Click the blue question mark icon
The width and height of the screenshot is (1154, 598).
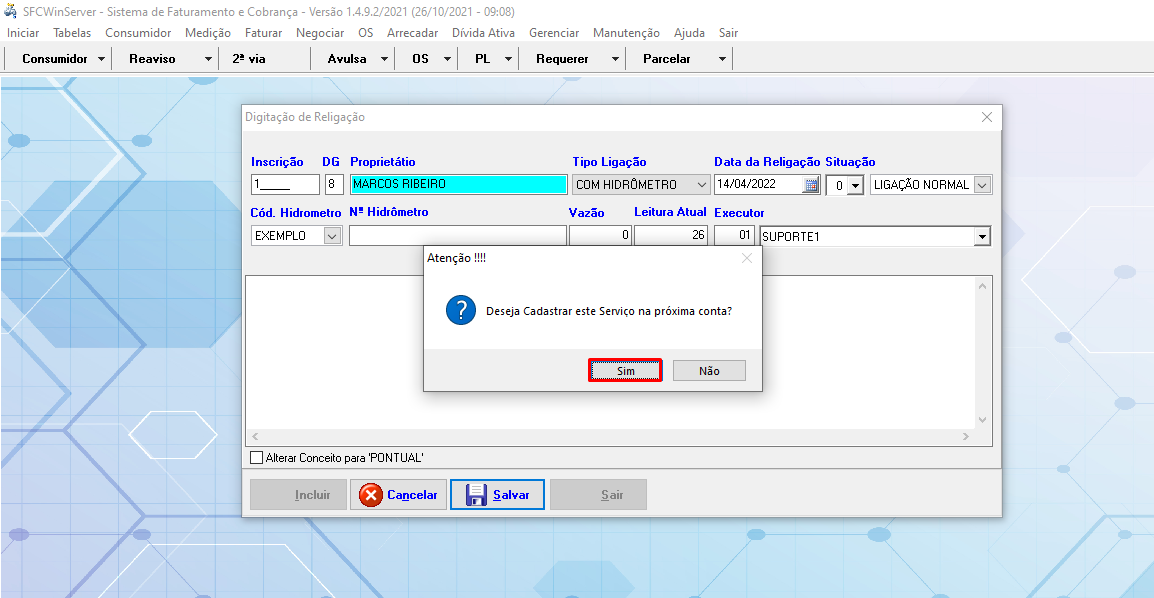click(460, 311)
